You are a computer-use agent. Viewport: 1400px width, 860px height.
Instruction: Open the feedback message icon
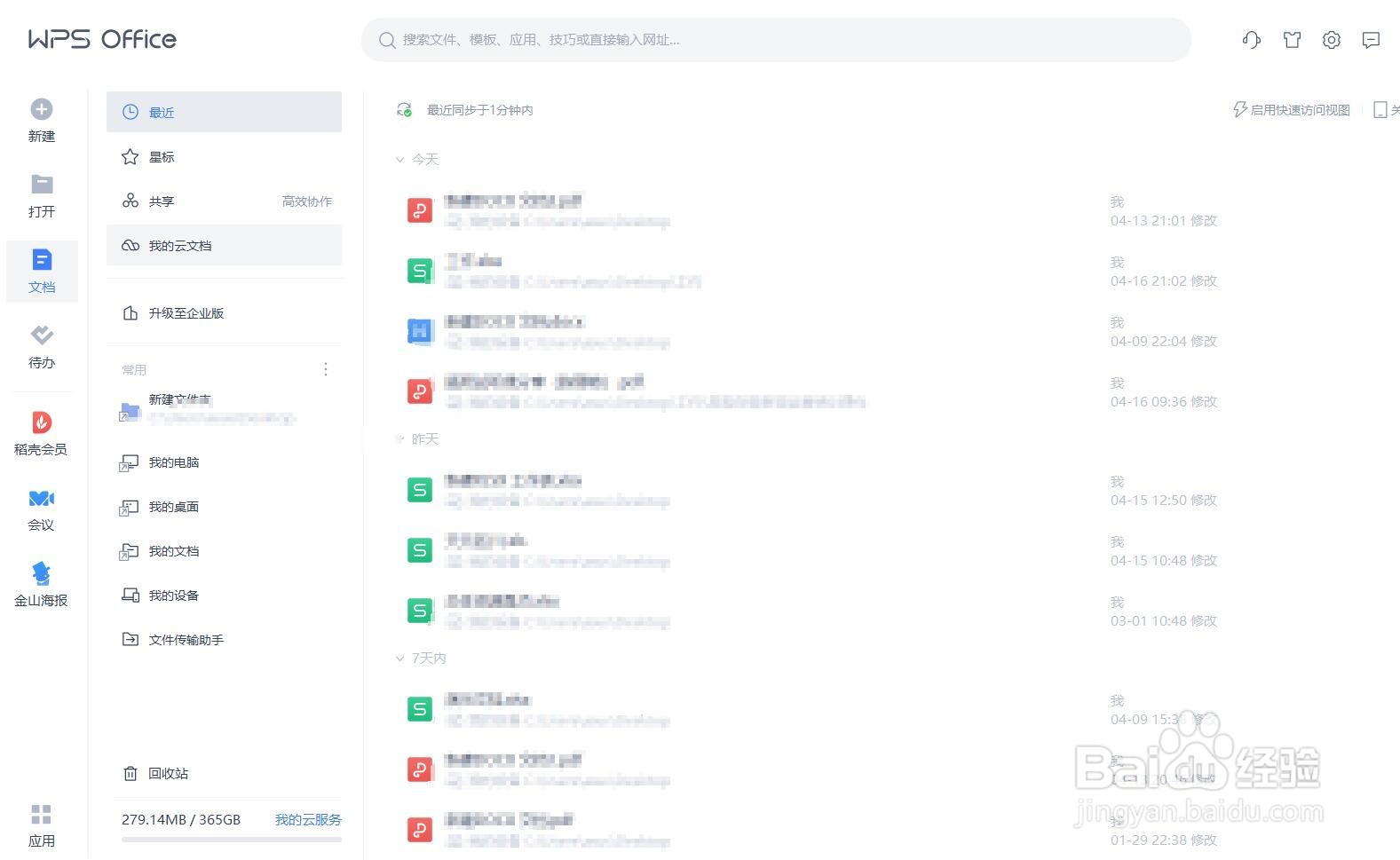tap(1372, 40)
